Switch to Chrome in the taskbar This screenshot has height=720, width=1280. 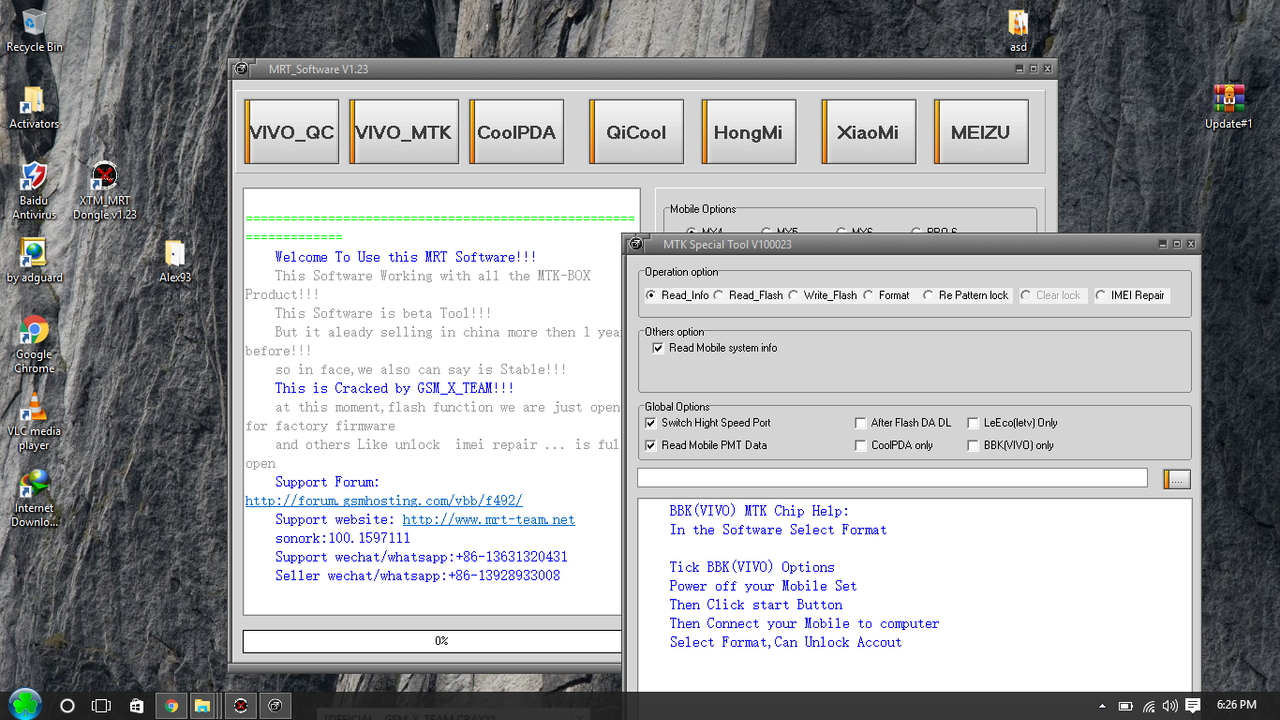point(171,705)
